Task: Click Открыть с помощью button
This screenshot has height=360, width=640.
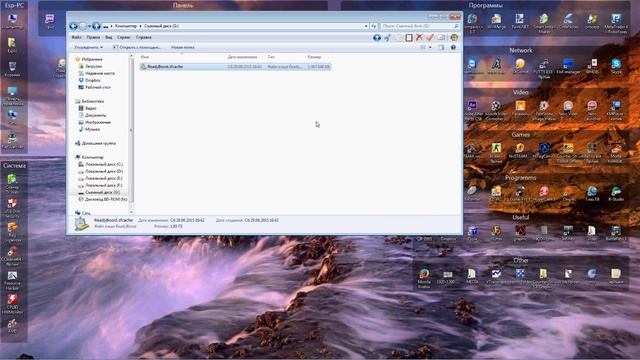Action: [x=137, y=47]
